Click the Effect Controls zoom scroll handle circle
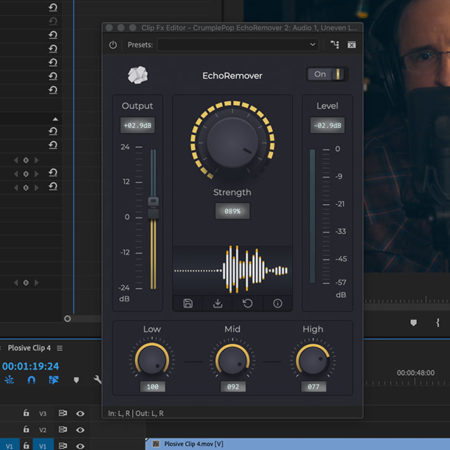This screenshot has height=450, width=450. [67, 319]
